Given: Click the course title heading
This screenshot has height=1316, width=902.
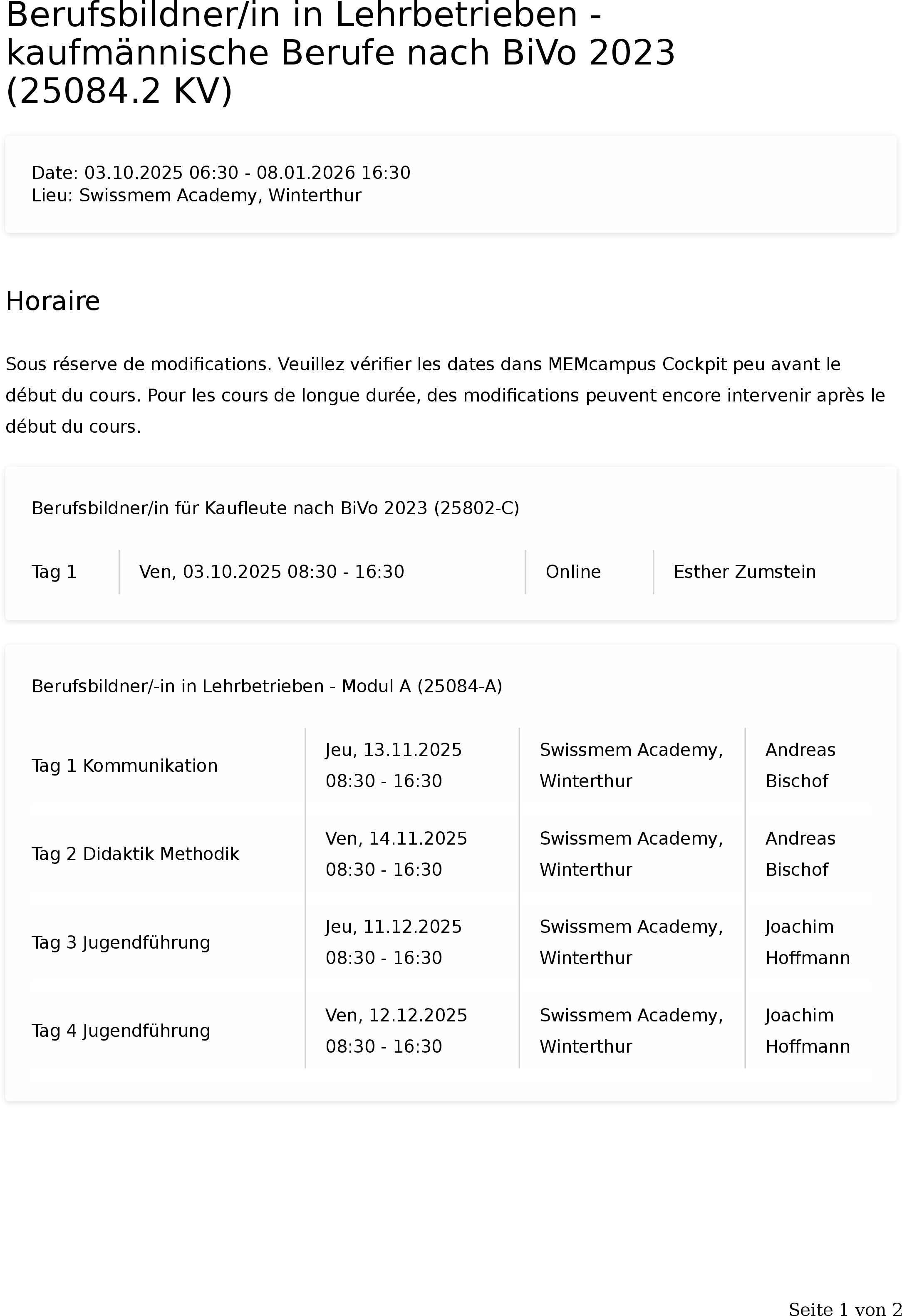Looking at the screenshot, I should (x=340, y=53).
